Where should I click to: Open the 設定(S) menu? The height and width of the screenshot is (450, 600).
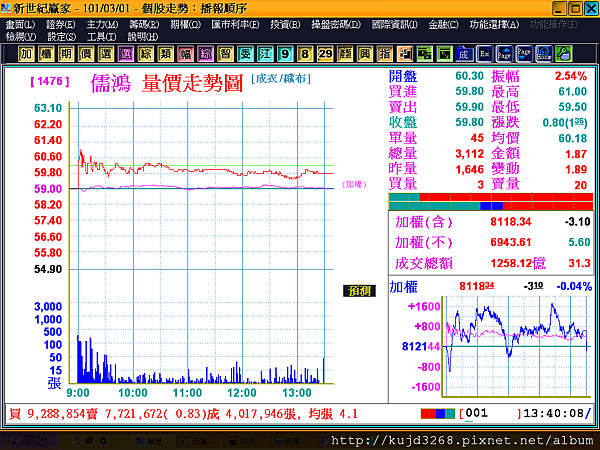point(62,37)
